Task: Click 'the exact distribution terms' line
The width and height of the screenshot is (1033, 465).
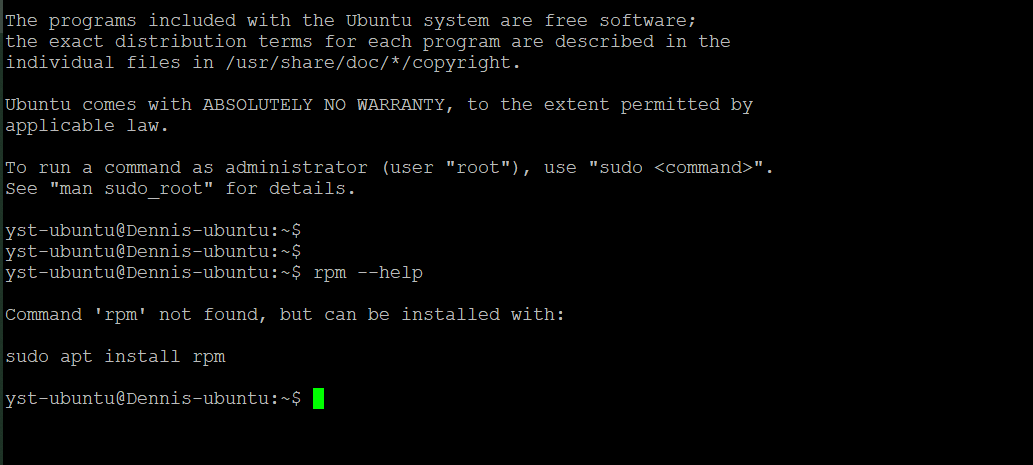Action: [368, 41]
